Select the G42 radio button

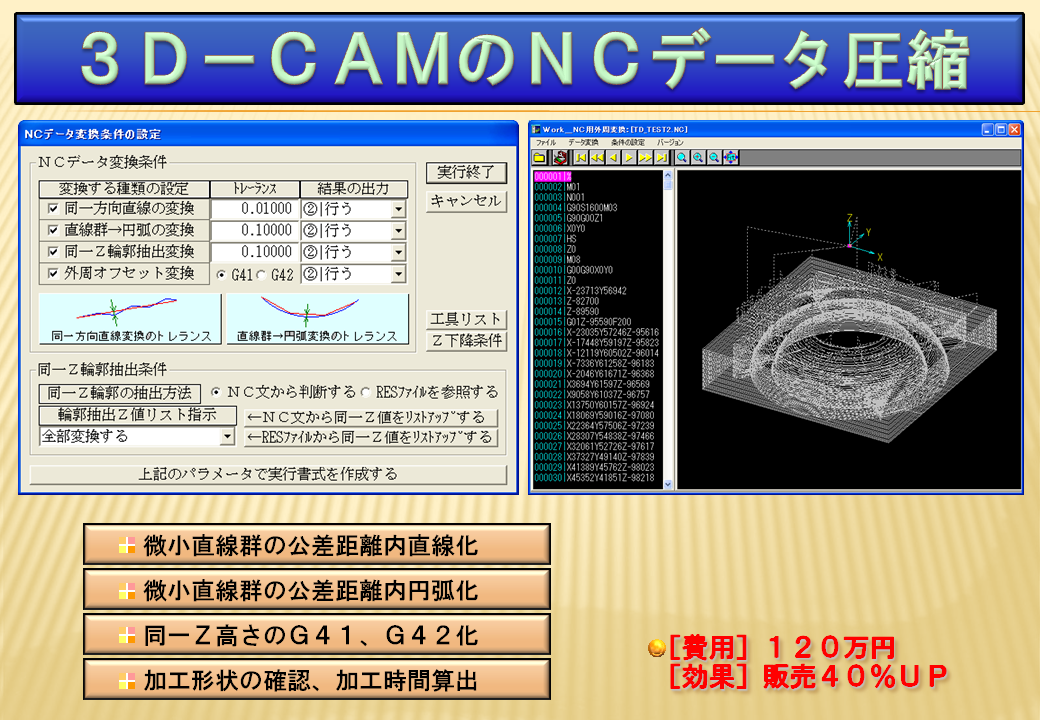(x=261, y=274)
